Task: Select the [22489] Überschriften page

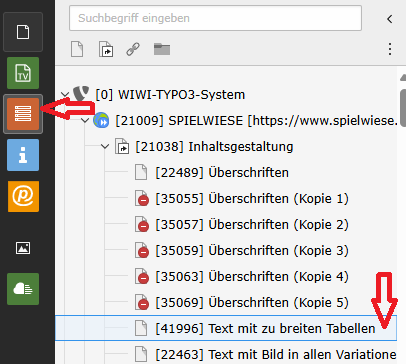Action: pos(222,173)
